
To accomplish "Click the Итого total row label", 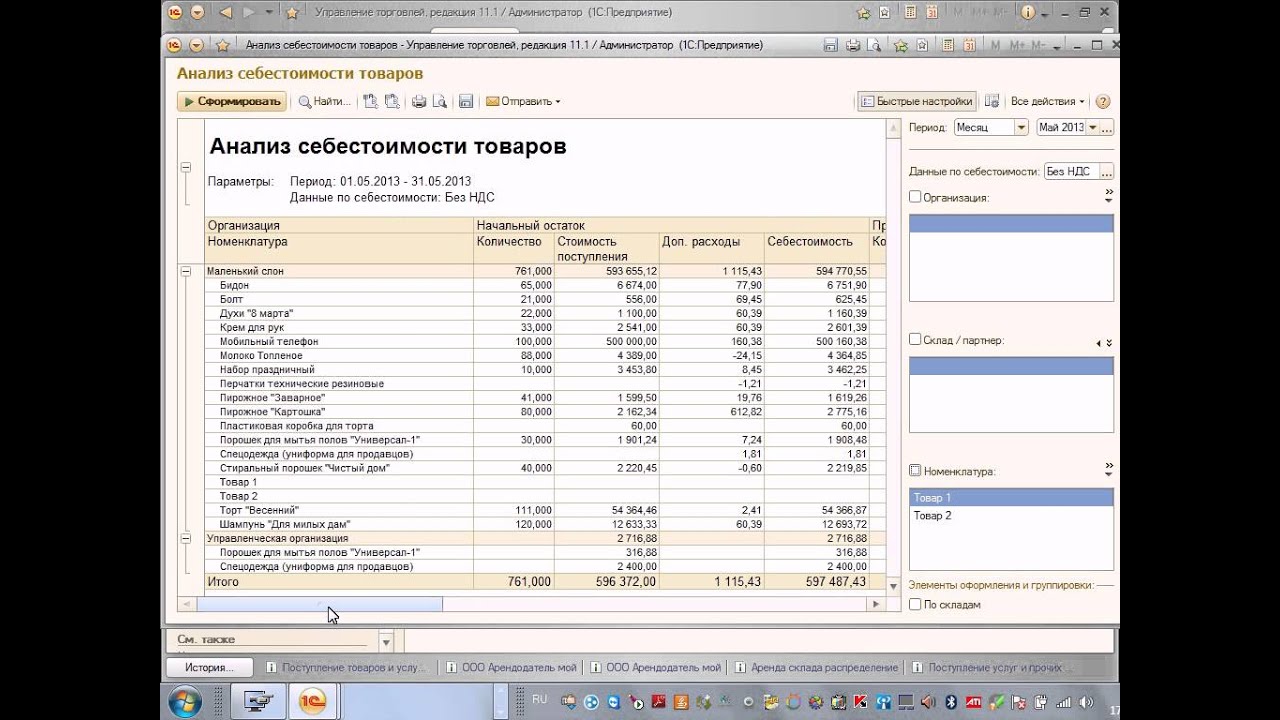I will point(223,581).
